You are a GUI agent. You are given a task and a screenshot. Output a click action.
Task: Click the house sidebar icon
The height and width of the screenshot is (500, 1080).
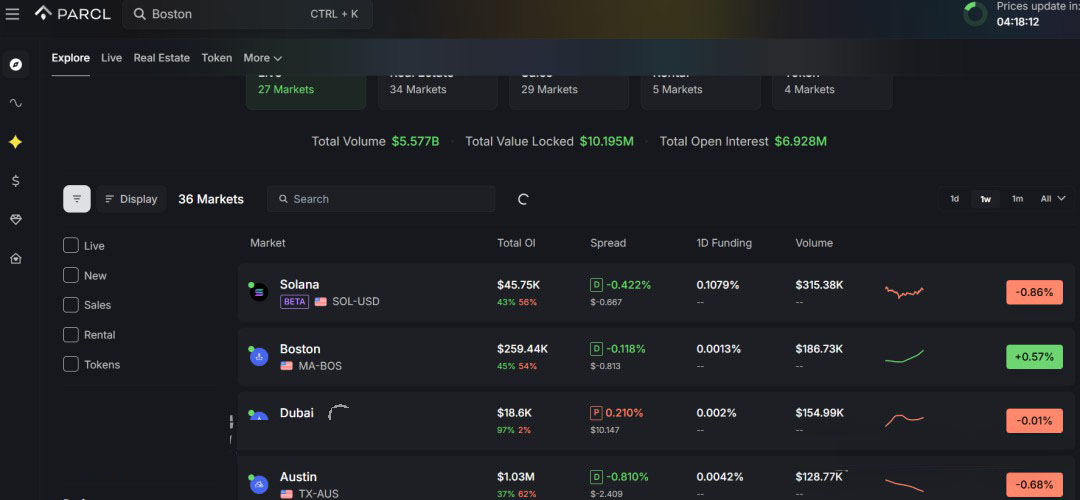[15, 259]
